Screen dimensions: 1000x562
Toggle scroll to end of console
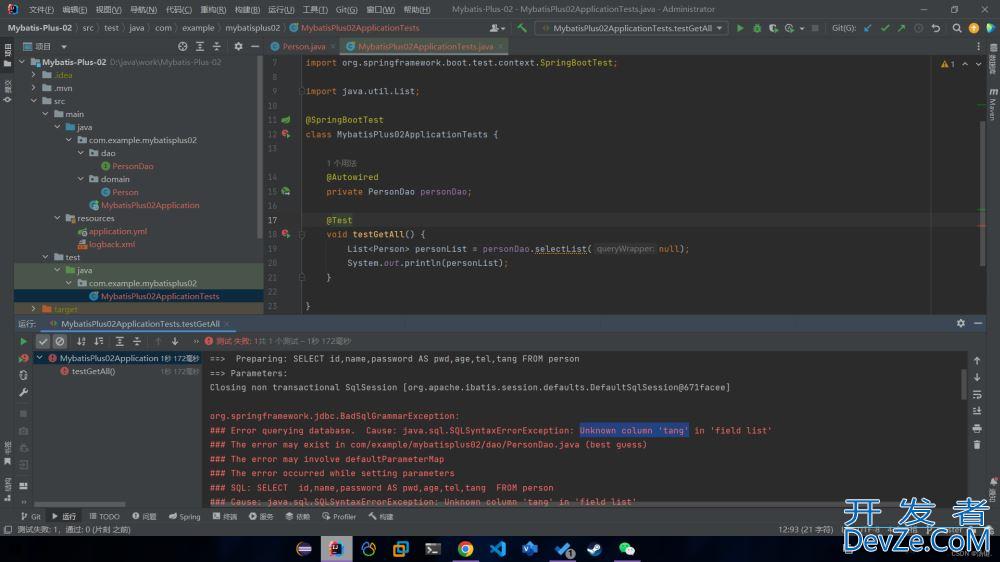click(977, 411)
